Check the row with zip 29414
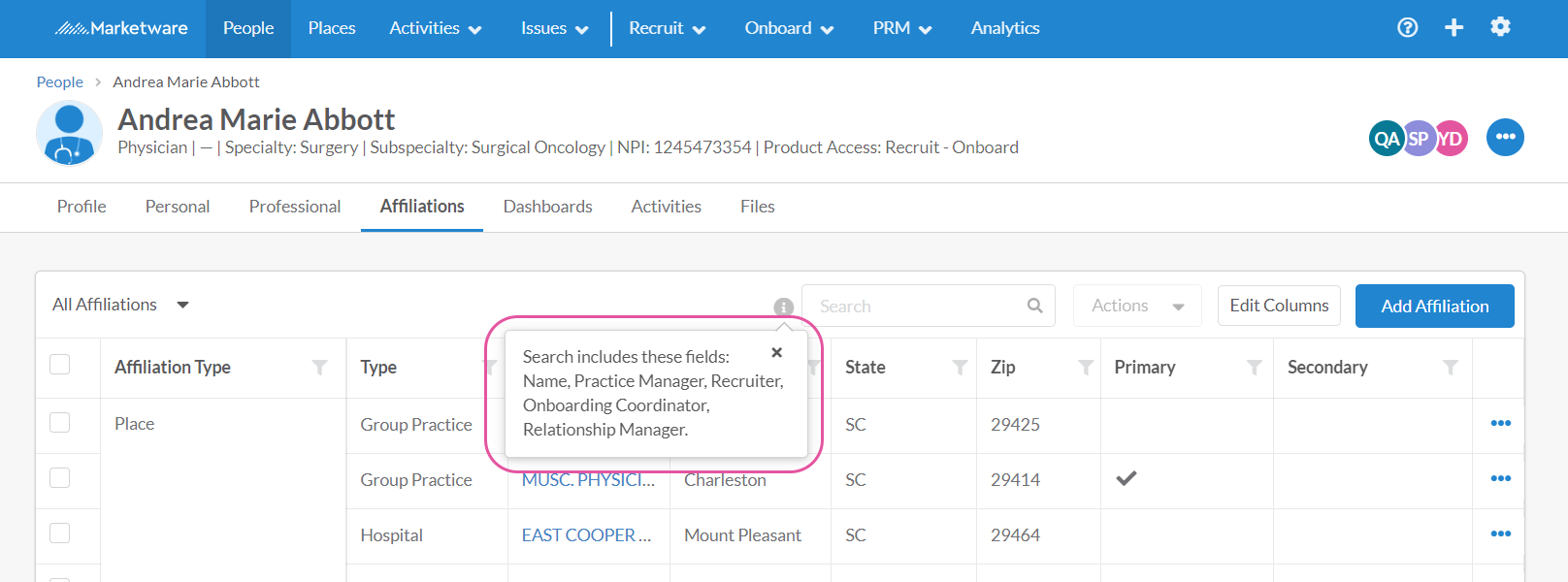This screenshot has width=1568, height=582. pyautogui.click(x=60, y=477)
